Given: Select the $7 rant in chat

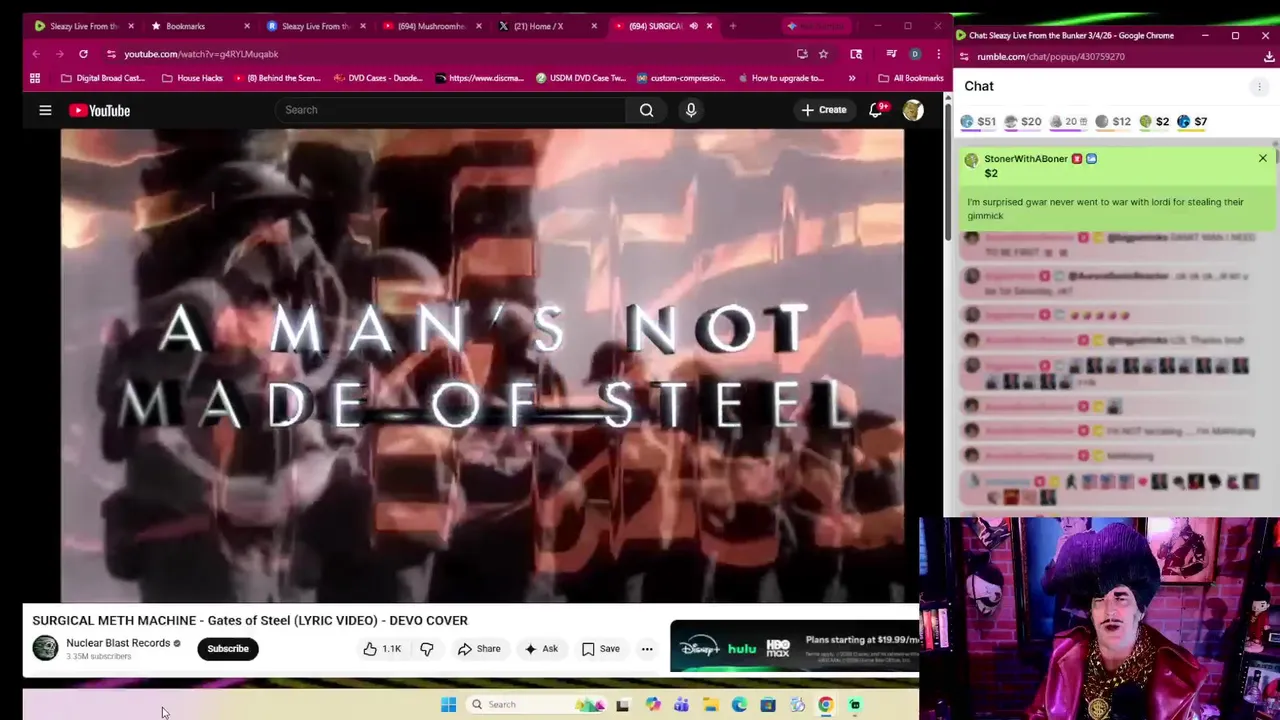Looking at the screenshot, I should 1192,122.
